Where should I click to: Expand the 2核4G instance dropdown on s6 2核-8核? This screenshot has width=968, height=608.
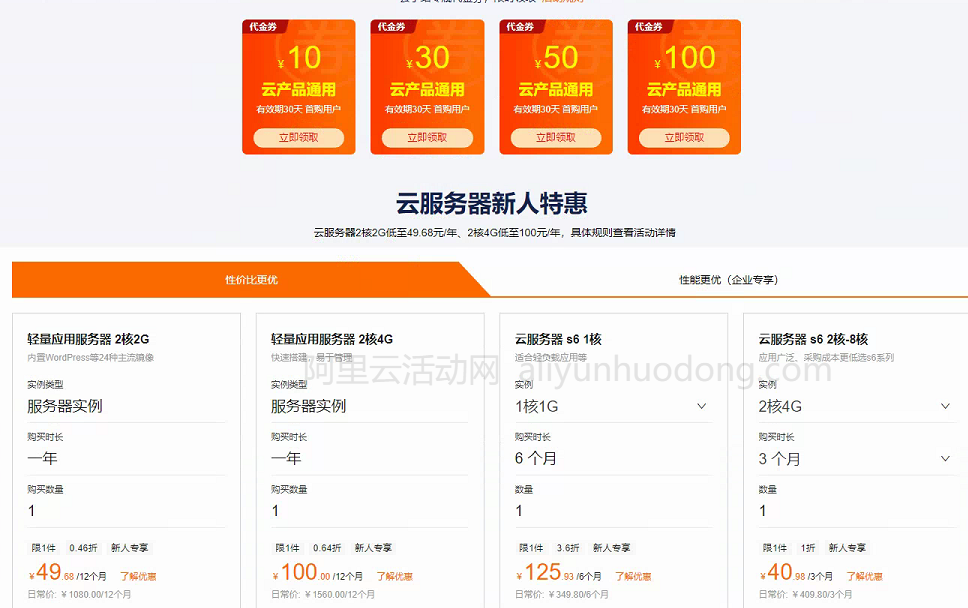[856, 406]
